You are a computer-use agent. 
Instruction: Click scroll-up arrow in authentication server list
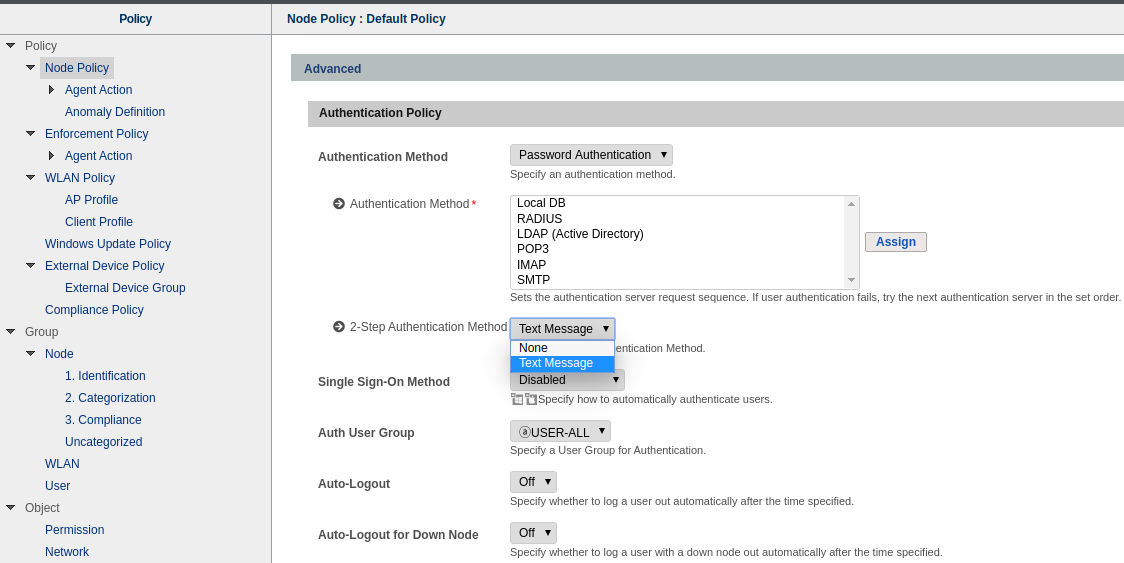point(851,204)
